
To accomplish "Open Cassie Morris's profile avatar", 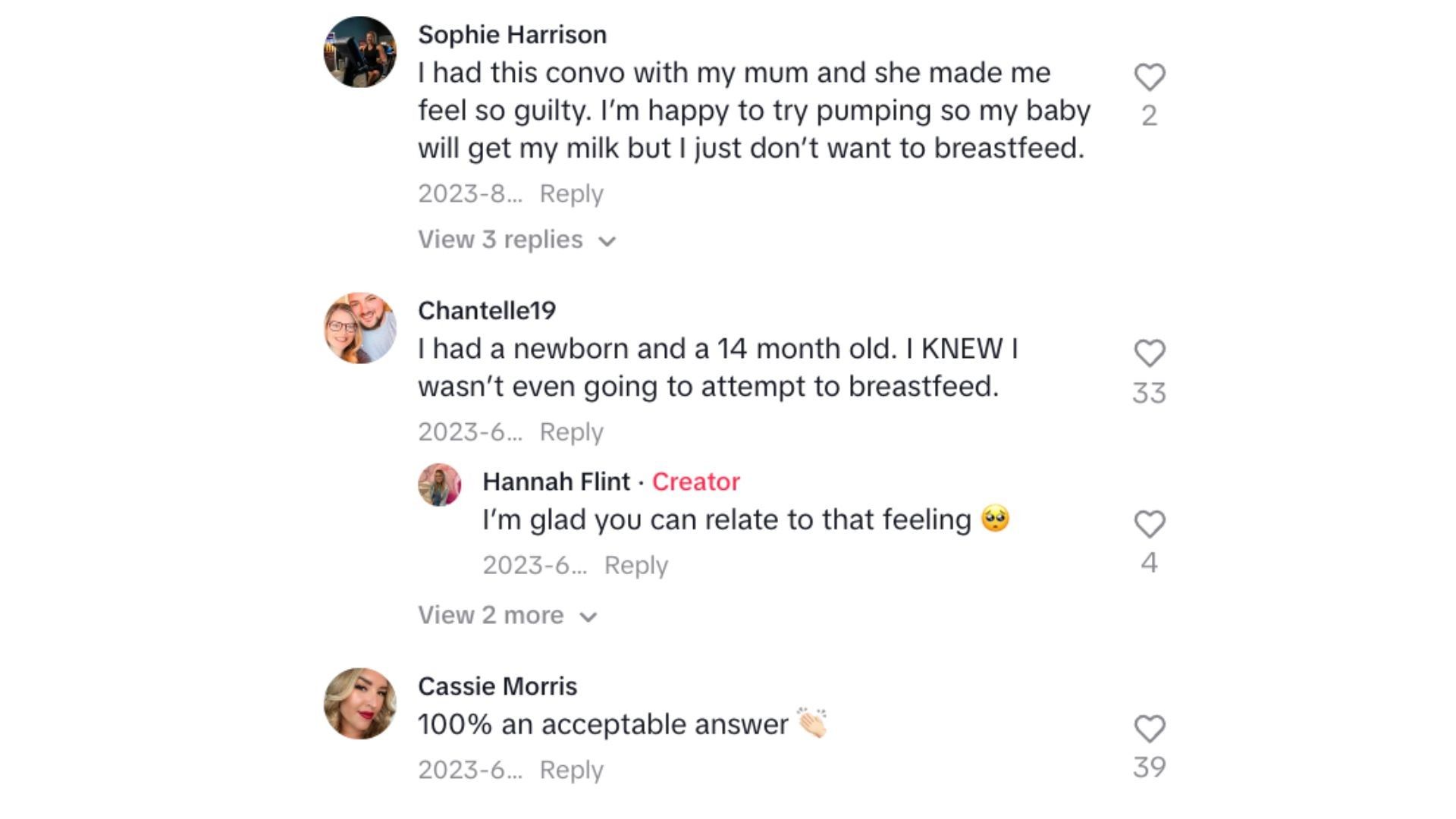I will [x=359, y=703].
